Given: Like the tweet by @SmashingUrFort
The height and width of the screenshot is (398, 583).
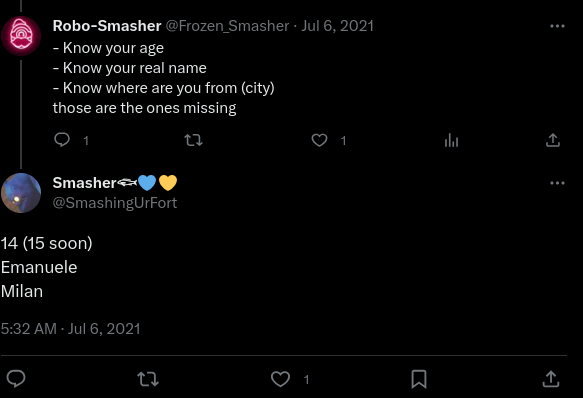Looking at the screenshot, I should click(x=280, y=379).
